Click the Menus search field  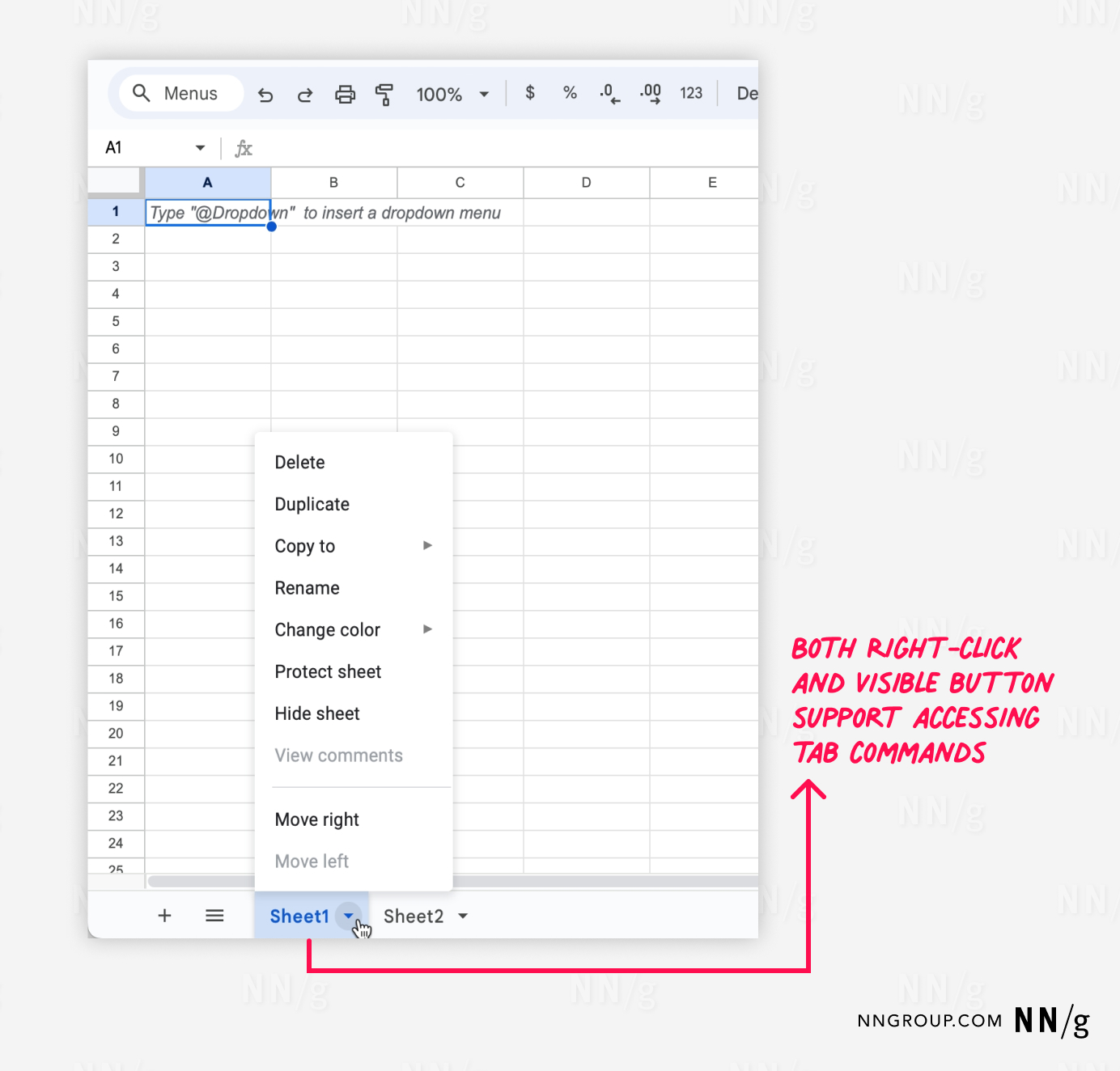pyautogui.click(x=182, y=94)
